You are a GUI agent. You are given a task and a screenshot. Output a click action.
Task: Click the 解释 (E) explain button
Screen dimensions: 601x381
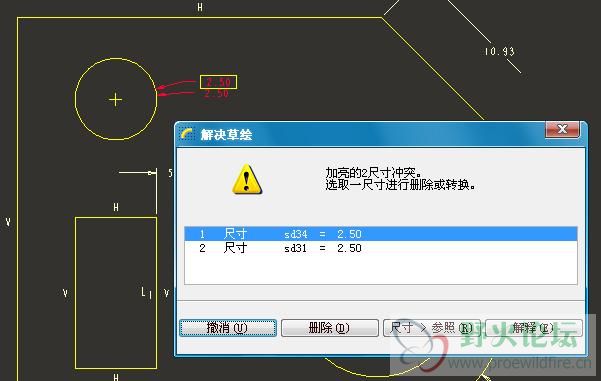click(x=534, y=328)
